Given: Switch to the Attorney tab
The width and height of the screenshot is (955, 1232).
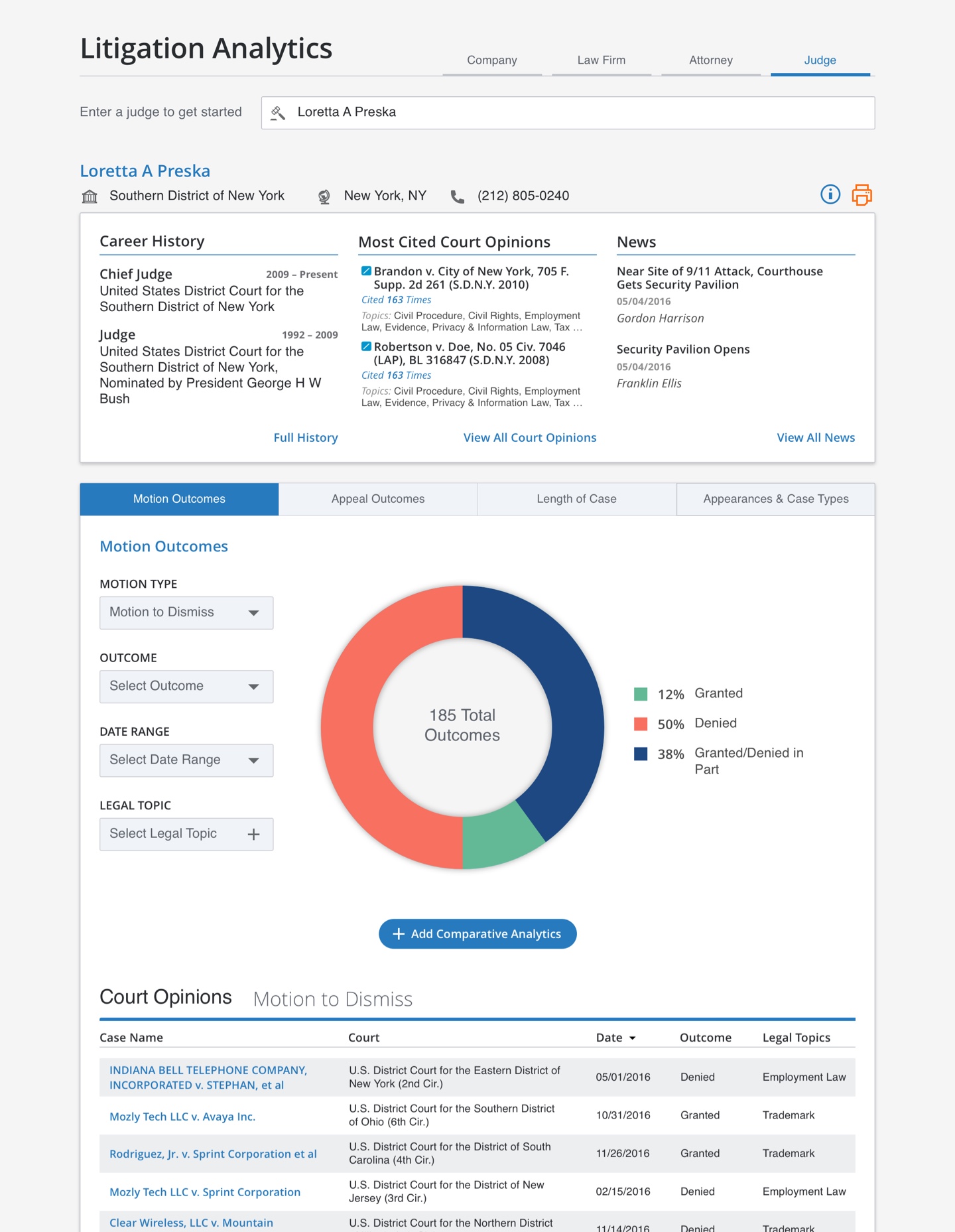Looking at the screenshot, I should click(x=710, y=60).
